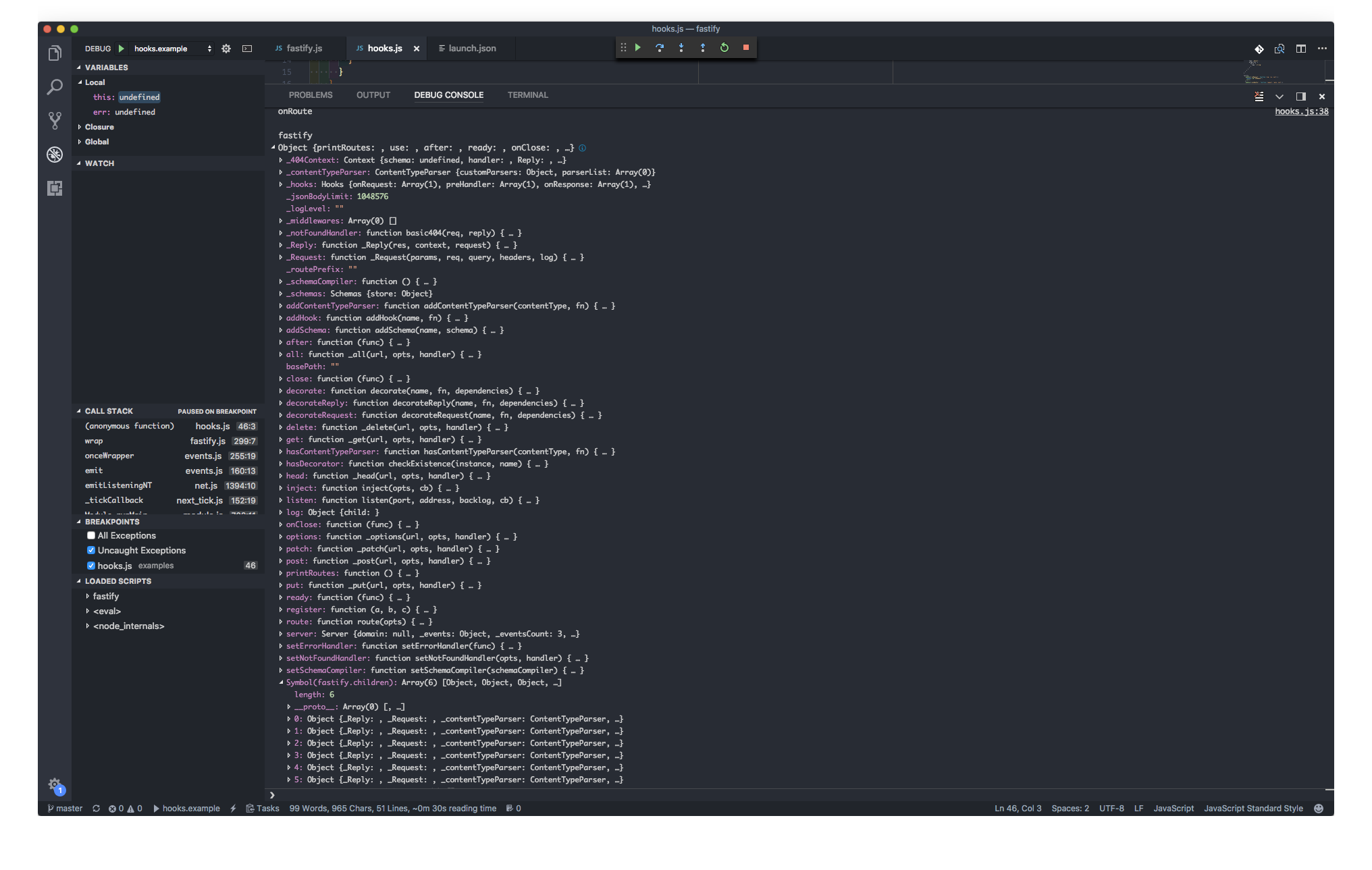Screen dimensions: 1372x870
Task: Split the editor using the top-right icon
Action: (1301, 49)
